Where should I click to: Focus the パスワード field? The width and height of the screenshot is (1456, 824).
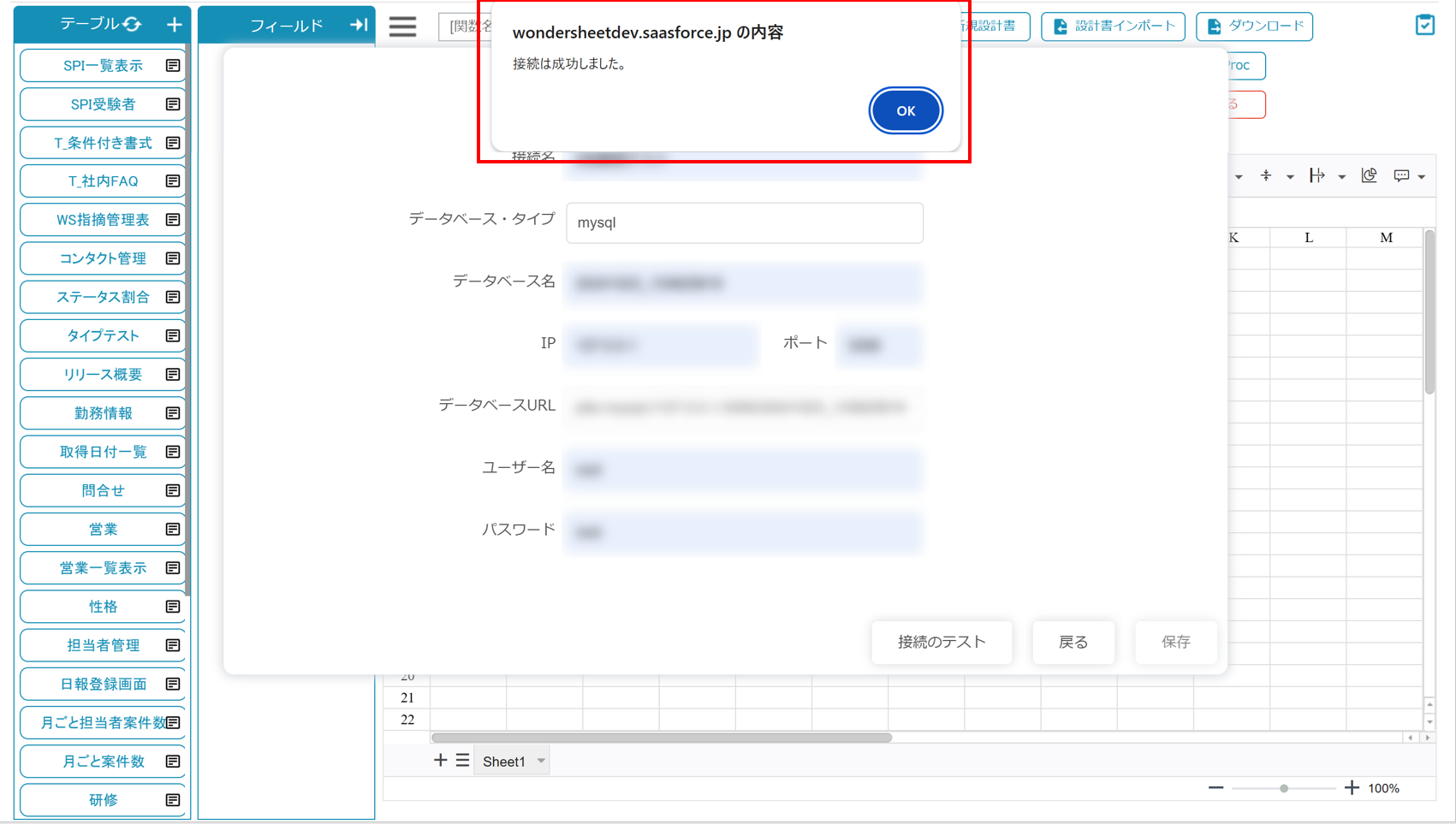point(743,532)
